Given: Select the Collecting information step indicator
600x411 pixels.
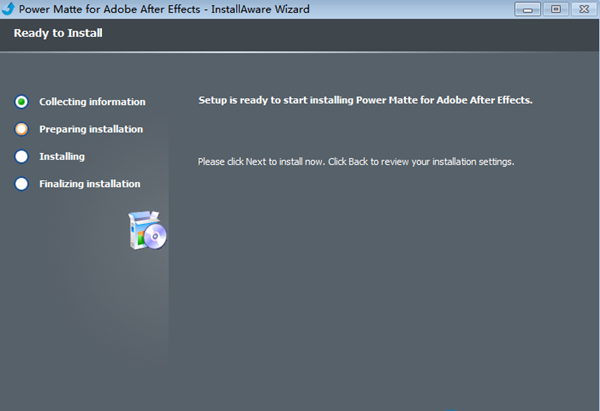Looking at the screenshot, I should [21, 102].
